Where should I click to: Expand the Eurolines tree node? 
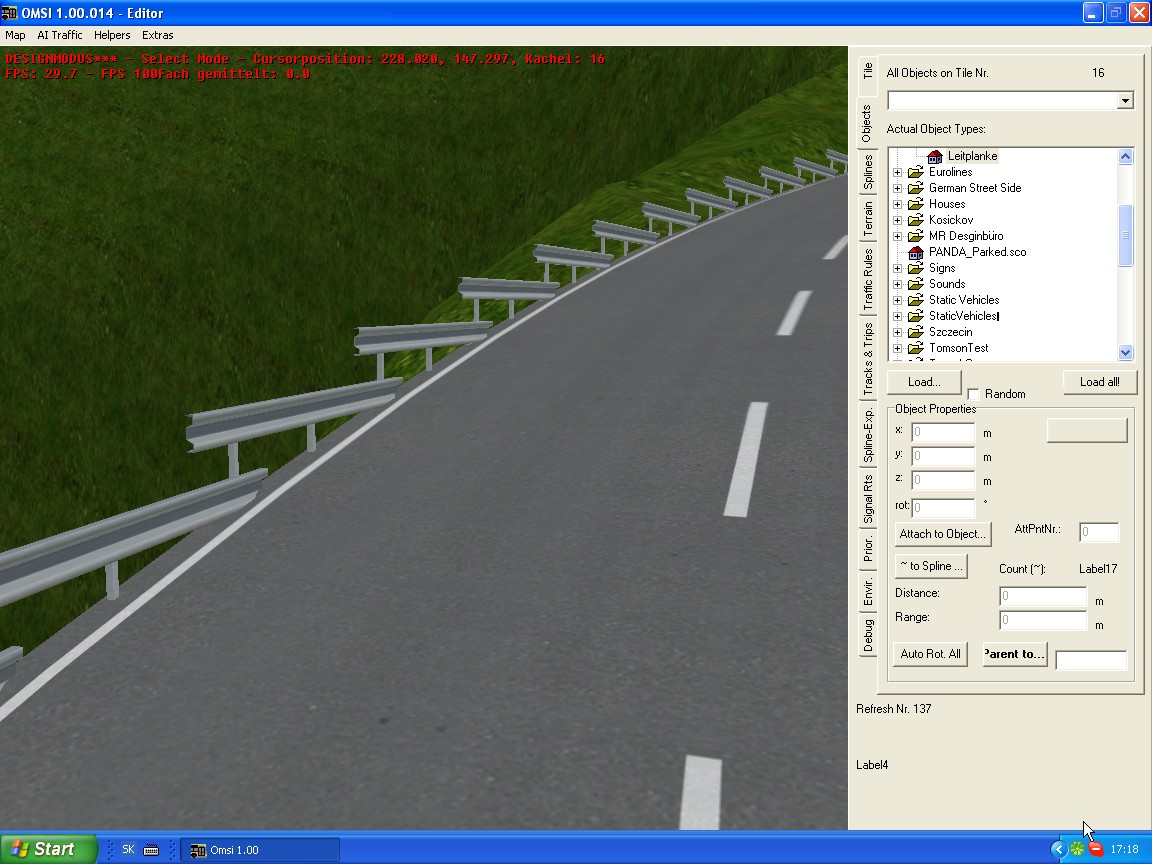pyautogui.click(x=897, y=172)
